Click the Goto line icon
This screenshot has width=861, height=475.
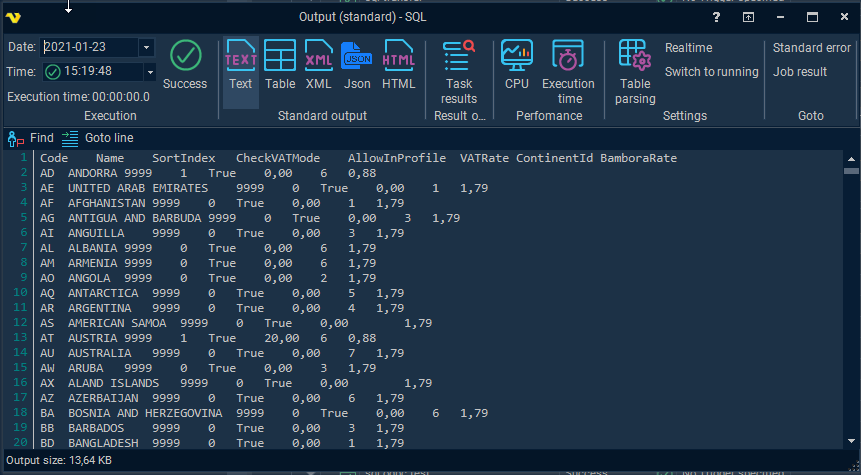(x=70, y=138)
